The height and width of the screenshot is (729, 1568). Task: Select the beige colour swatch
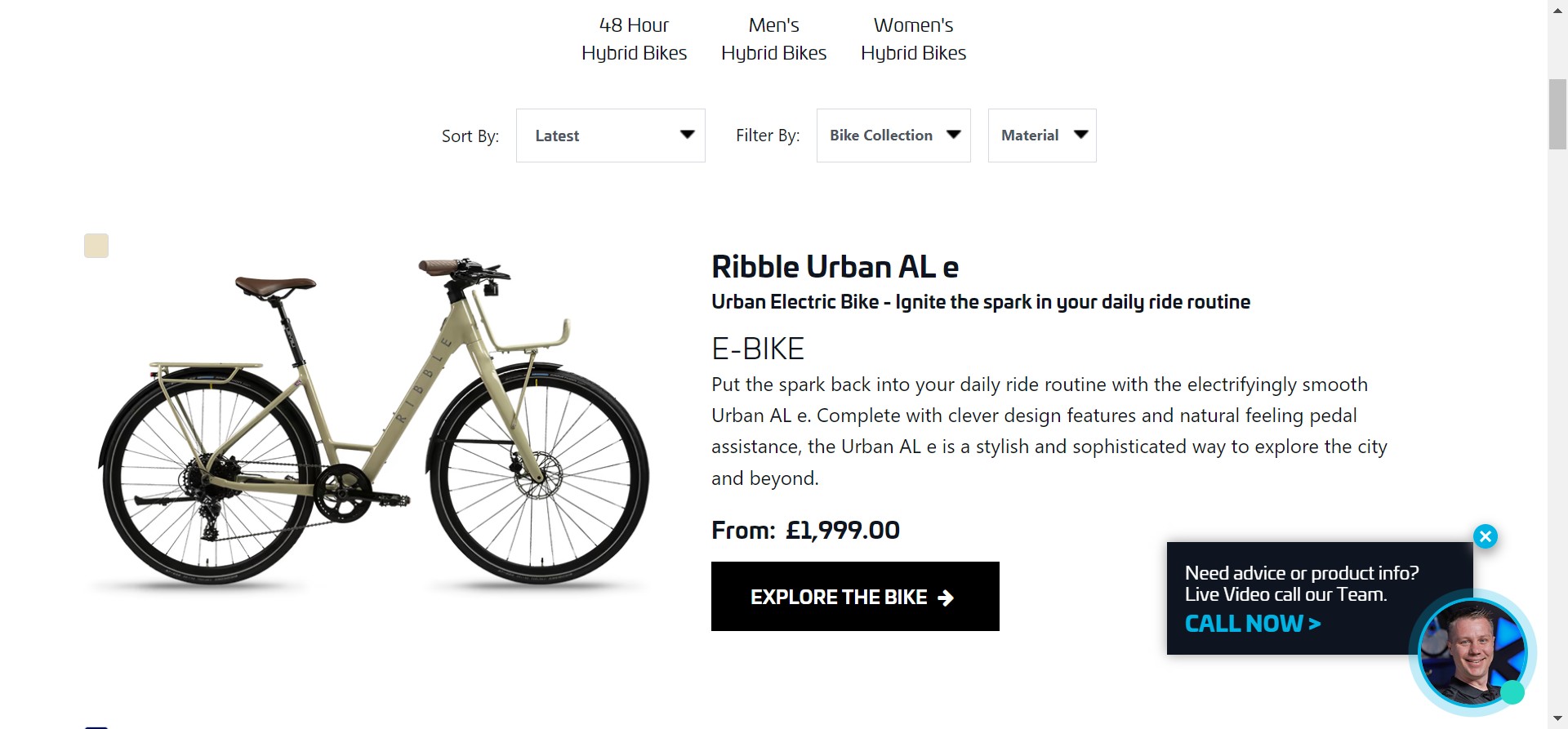coord(96,246)
